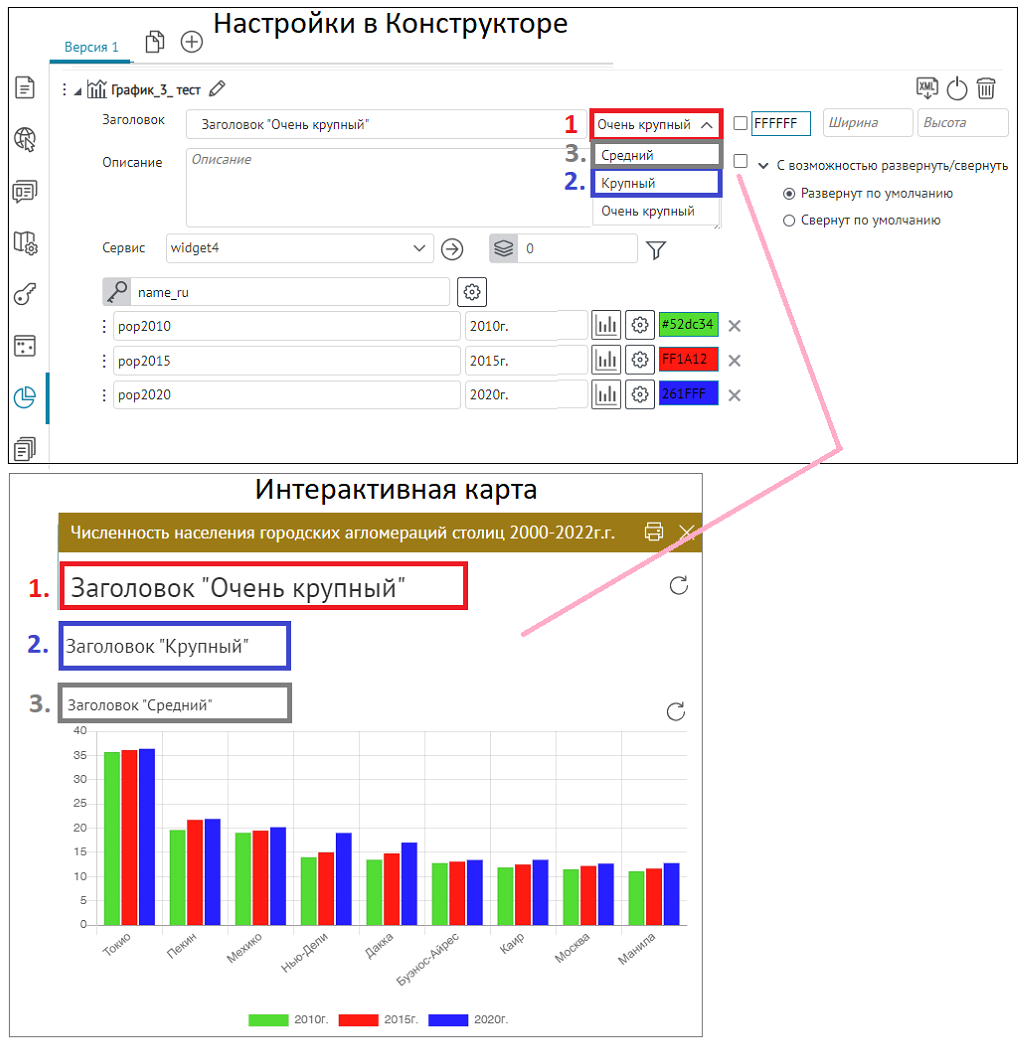Click the XML export icon
This screenshot has width=1024, height=1045.
928,88
